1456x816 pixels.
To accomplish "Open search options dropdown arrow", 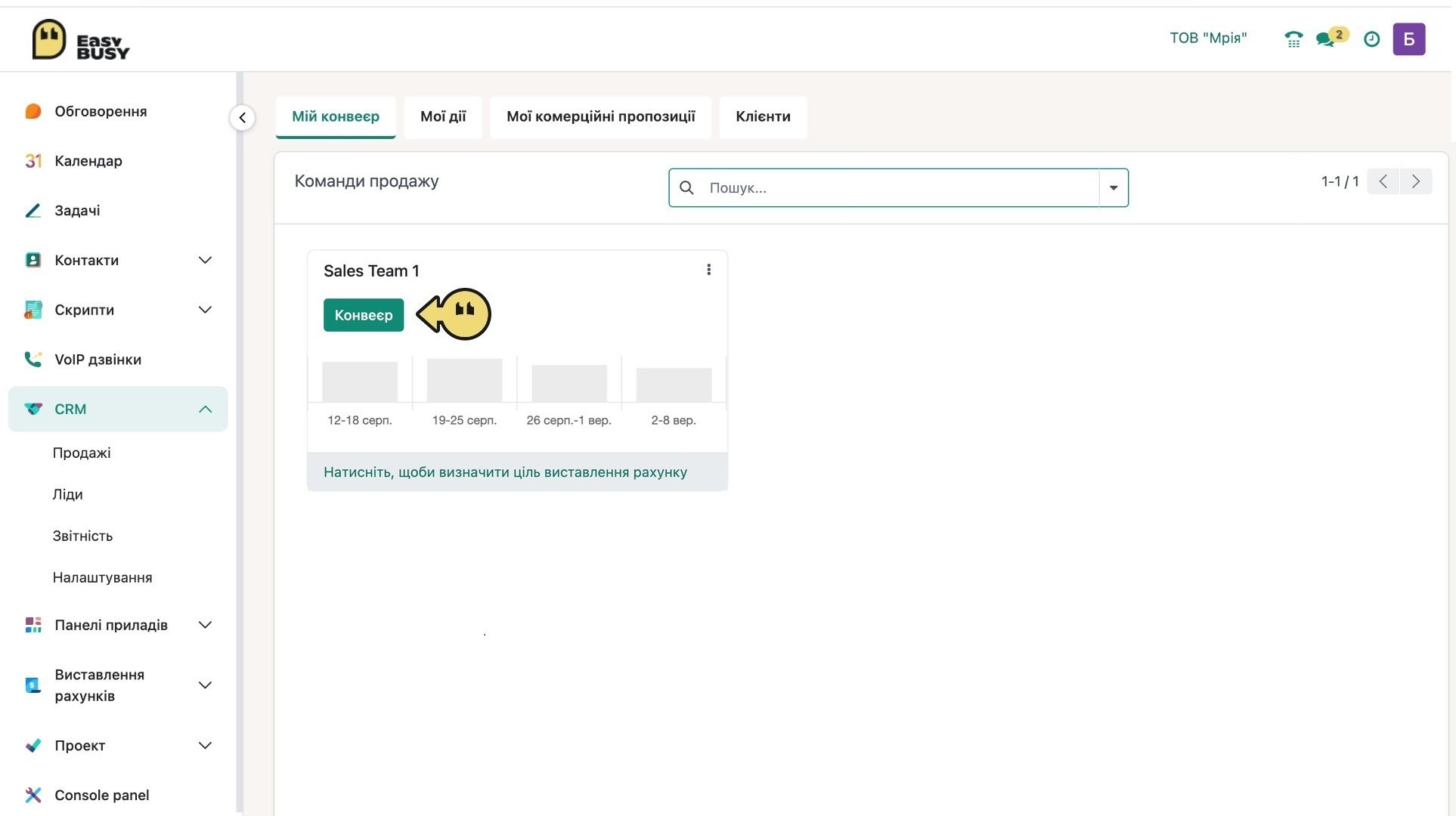I will [1114, 187].
